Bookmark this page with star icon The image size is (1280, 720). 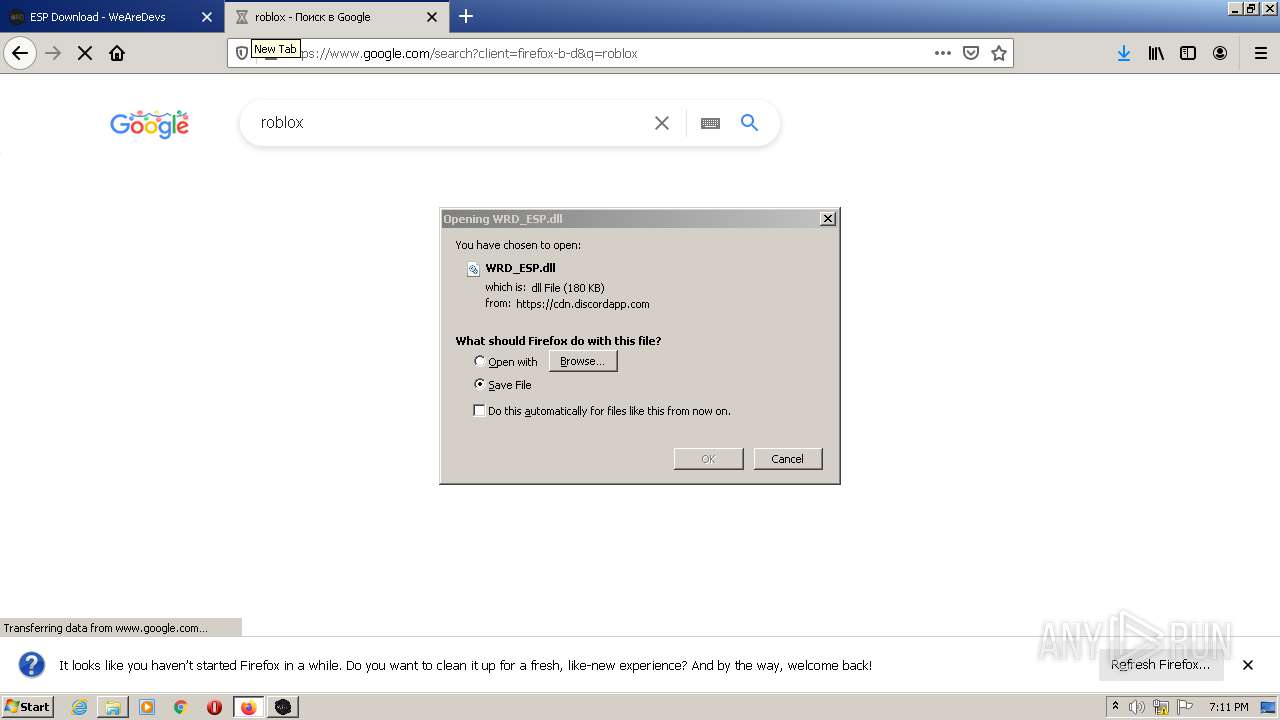tap(999, 53)
